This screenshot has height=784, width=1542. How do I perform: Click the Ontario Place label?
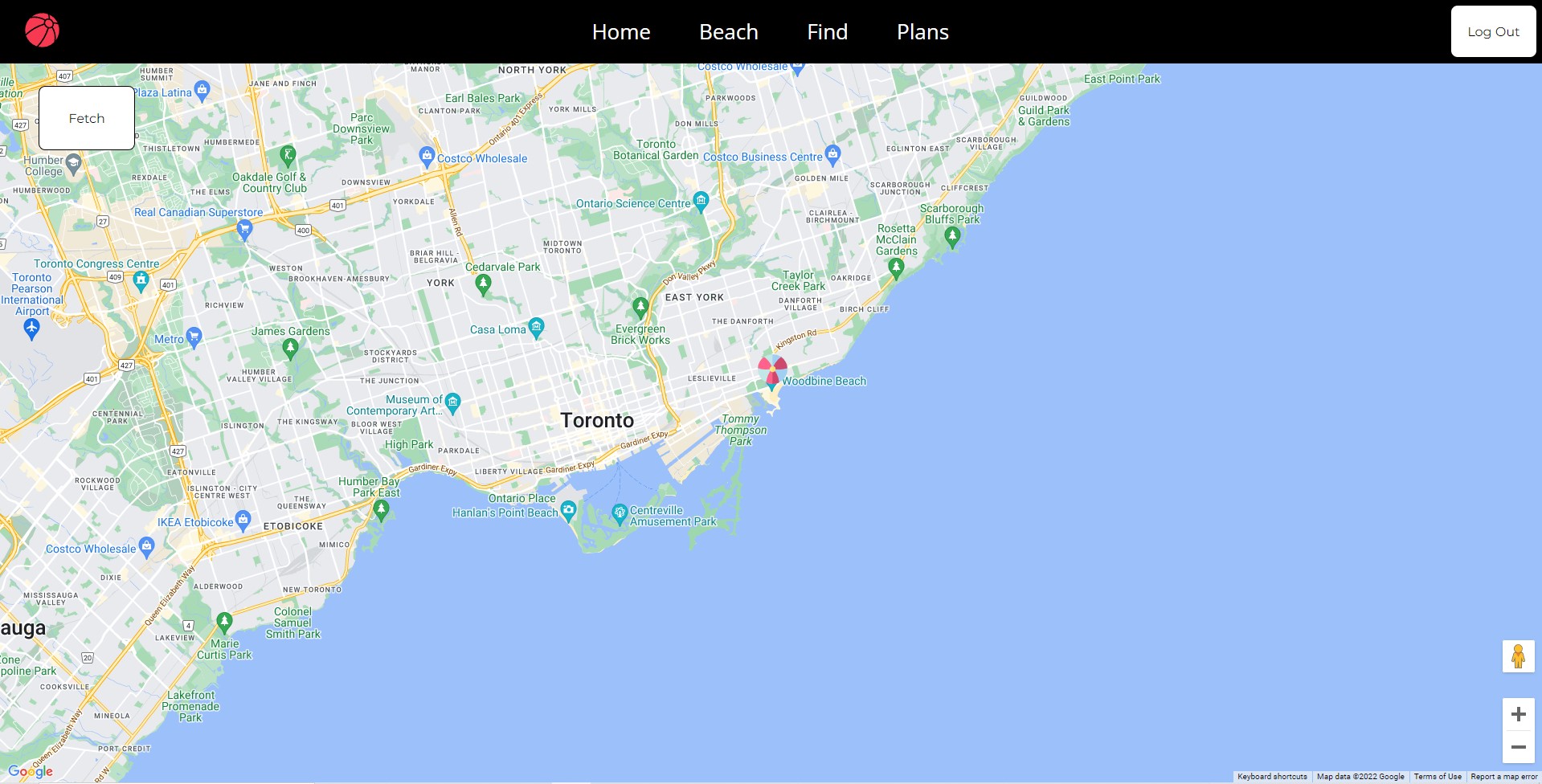point(522,498)
